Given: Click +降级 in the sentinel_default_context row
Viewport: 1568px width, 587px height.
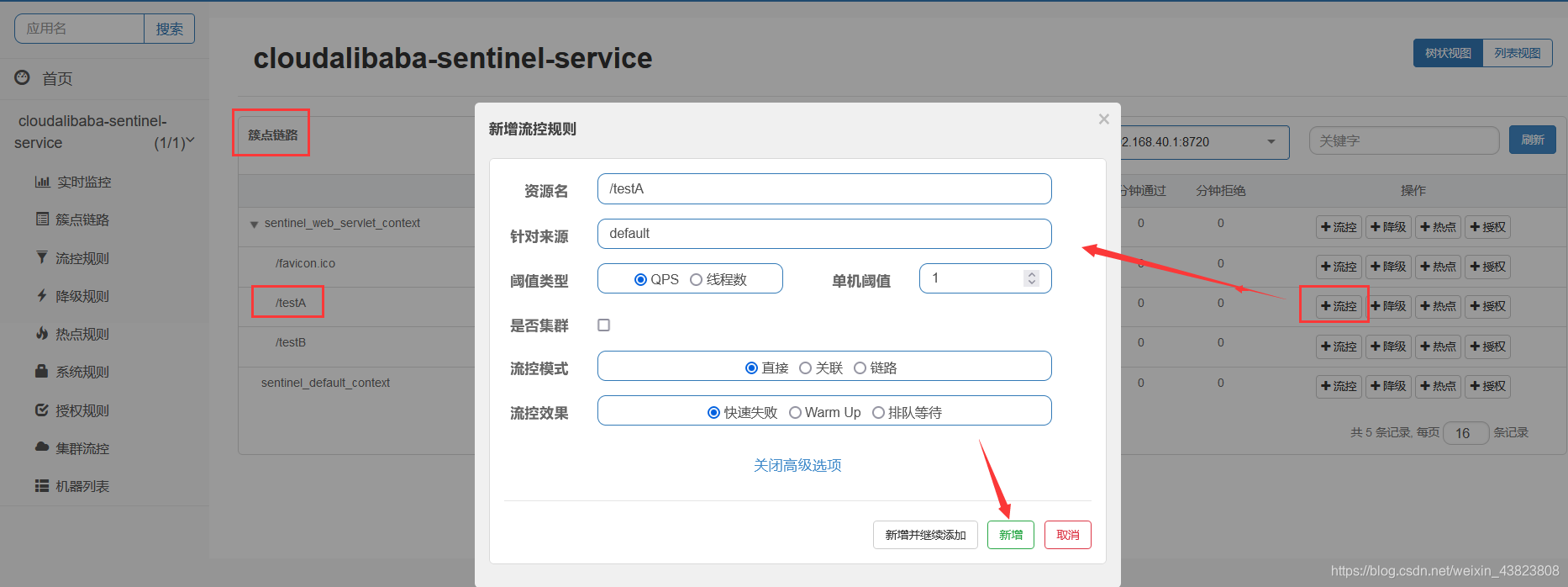Looking at the screenshot, I should (x=1388, y=386).
